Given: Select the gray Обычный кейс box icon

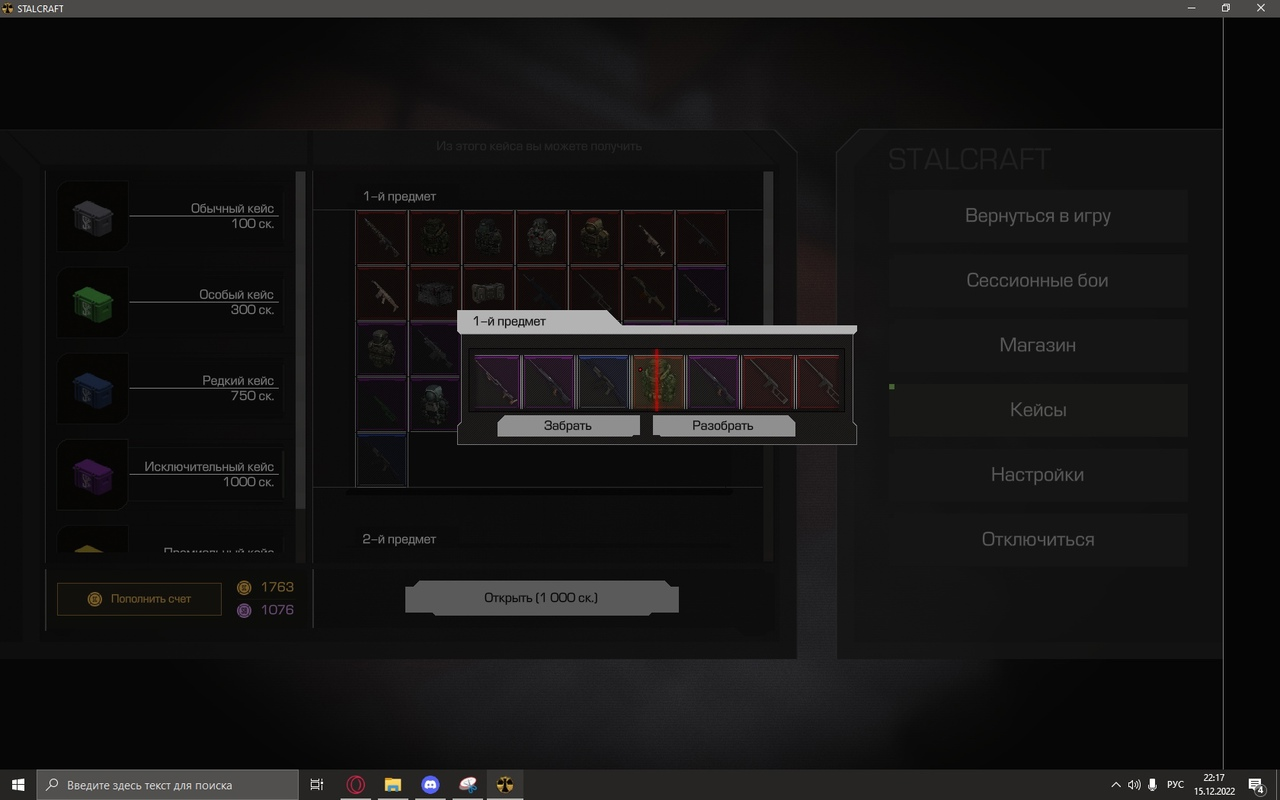Looking at the screenshot, I should (x=93, y=216).
